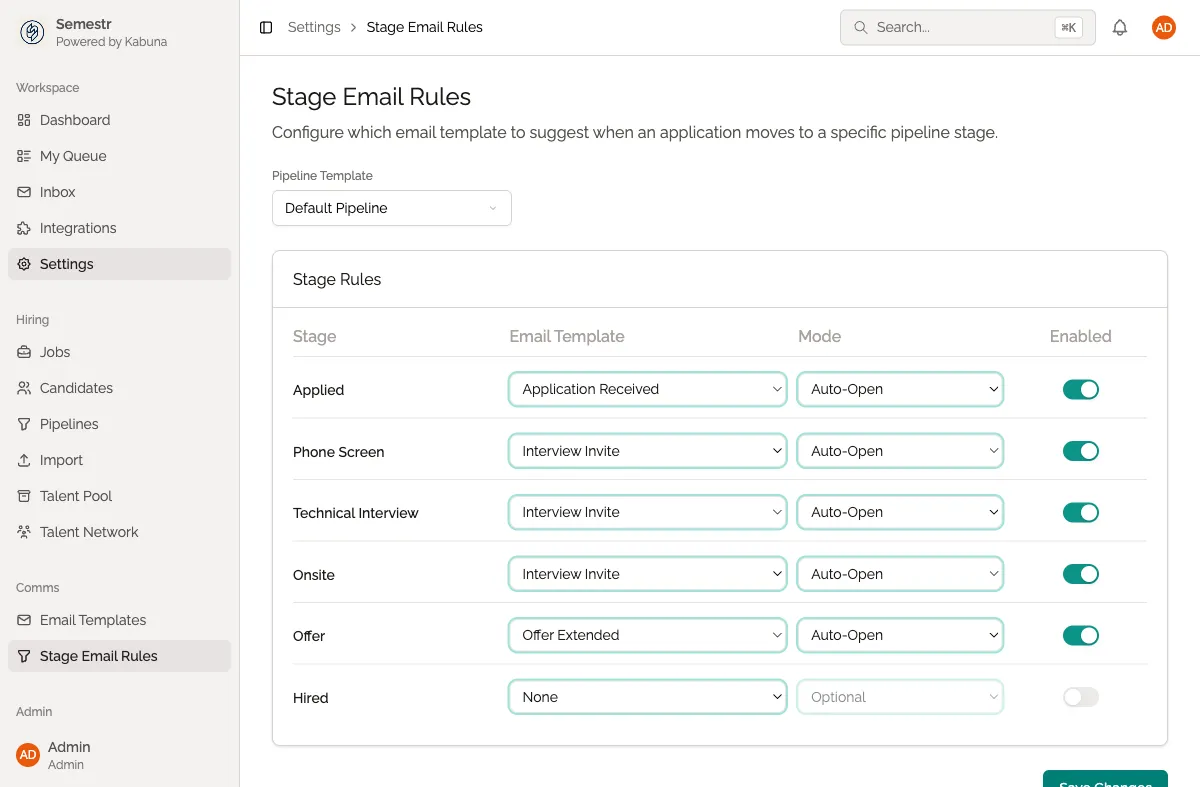This screenshot has width=1200, height=787.
Task: Expand Hired email template dropdown
Action: pos(647,697)
